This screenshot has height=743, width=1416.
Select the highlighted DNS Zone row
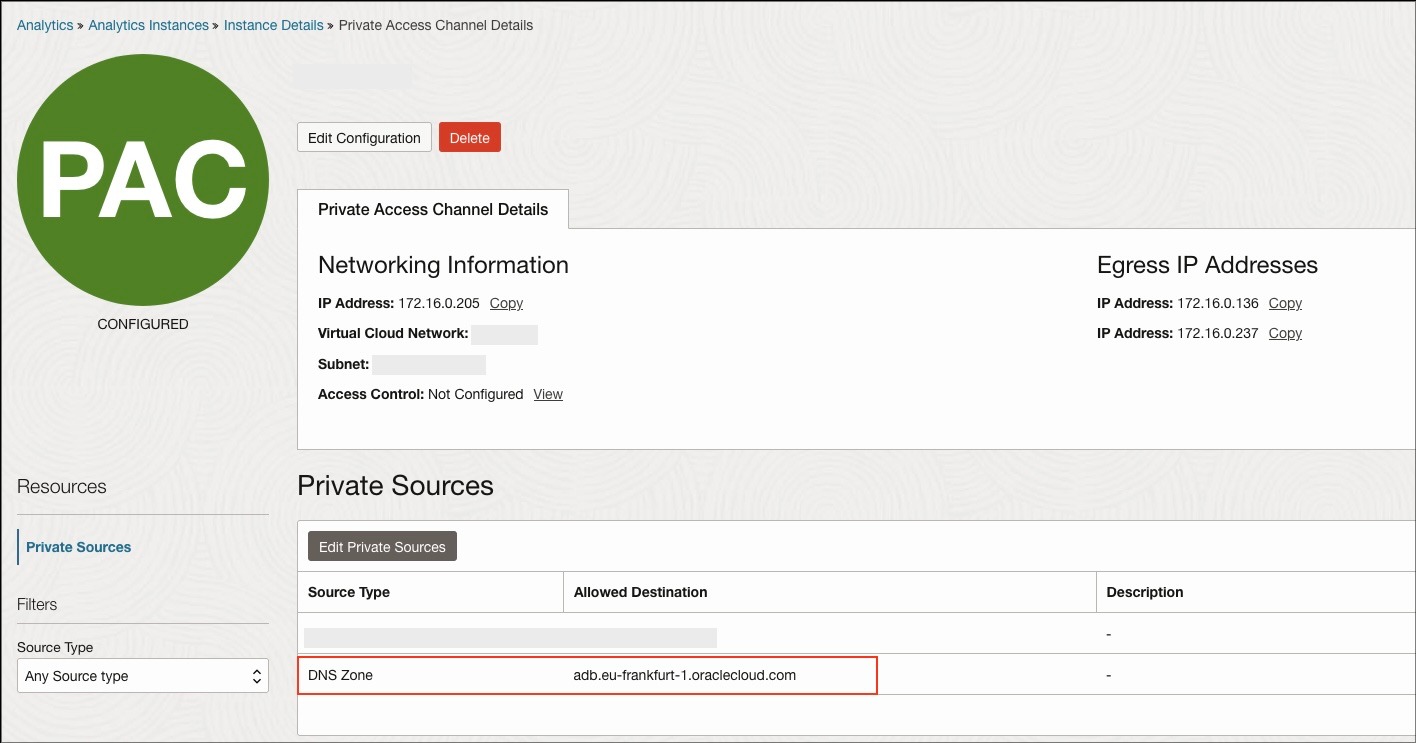coord(587,675)
